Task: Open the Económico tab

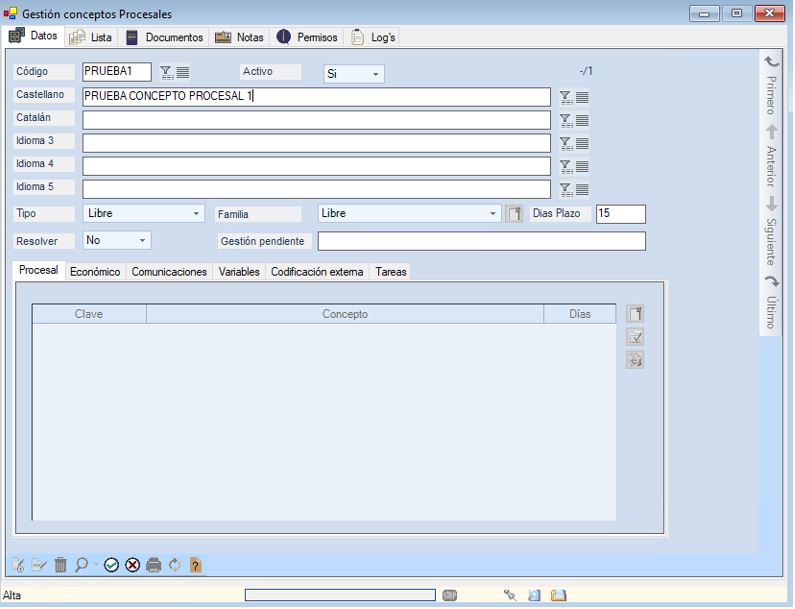Action: tap(95, 272)
